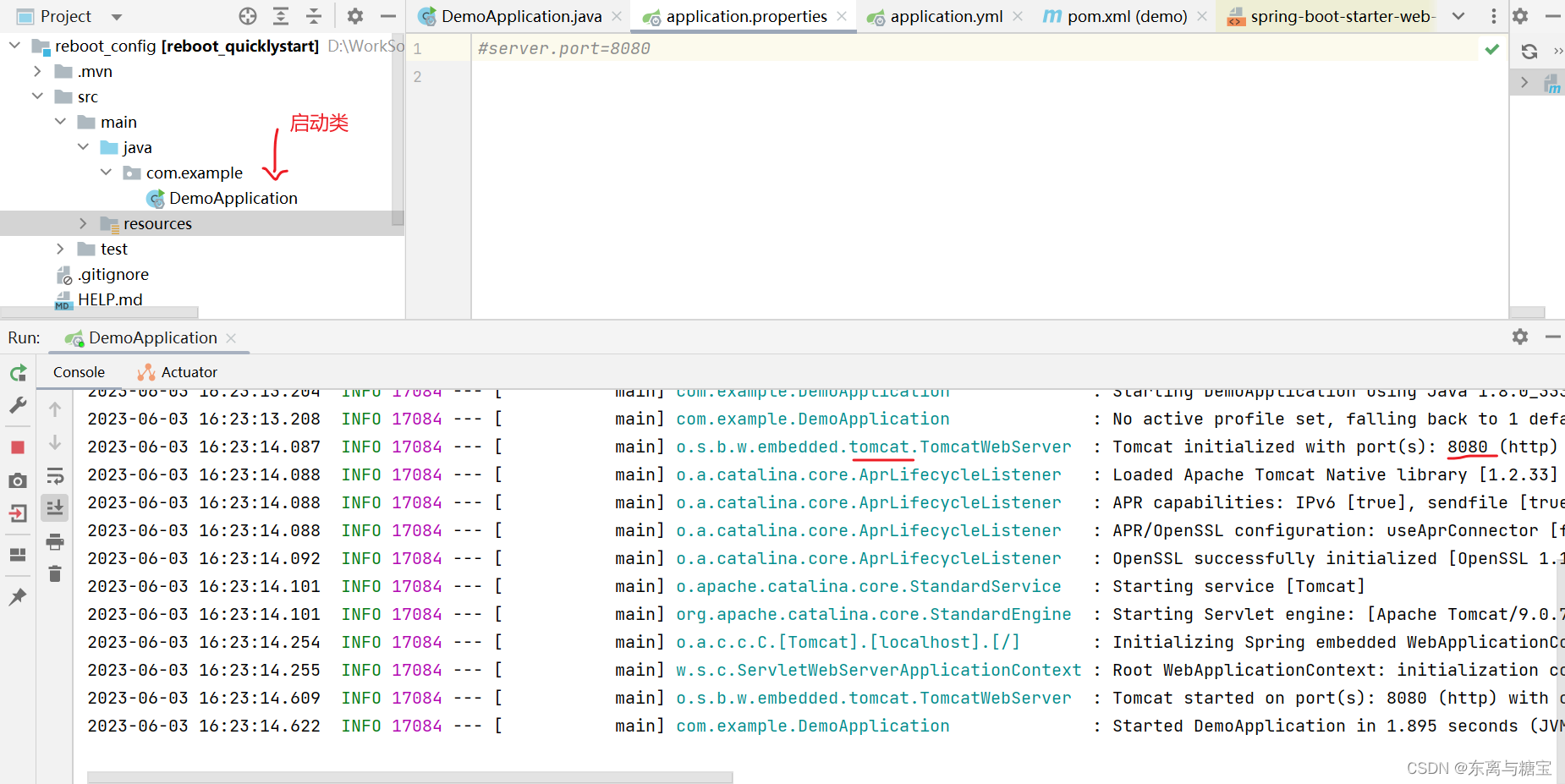
Task: Reload Maven projects refresh icon
Action: (1529, 52)
